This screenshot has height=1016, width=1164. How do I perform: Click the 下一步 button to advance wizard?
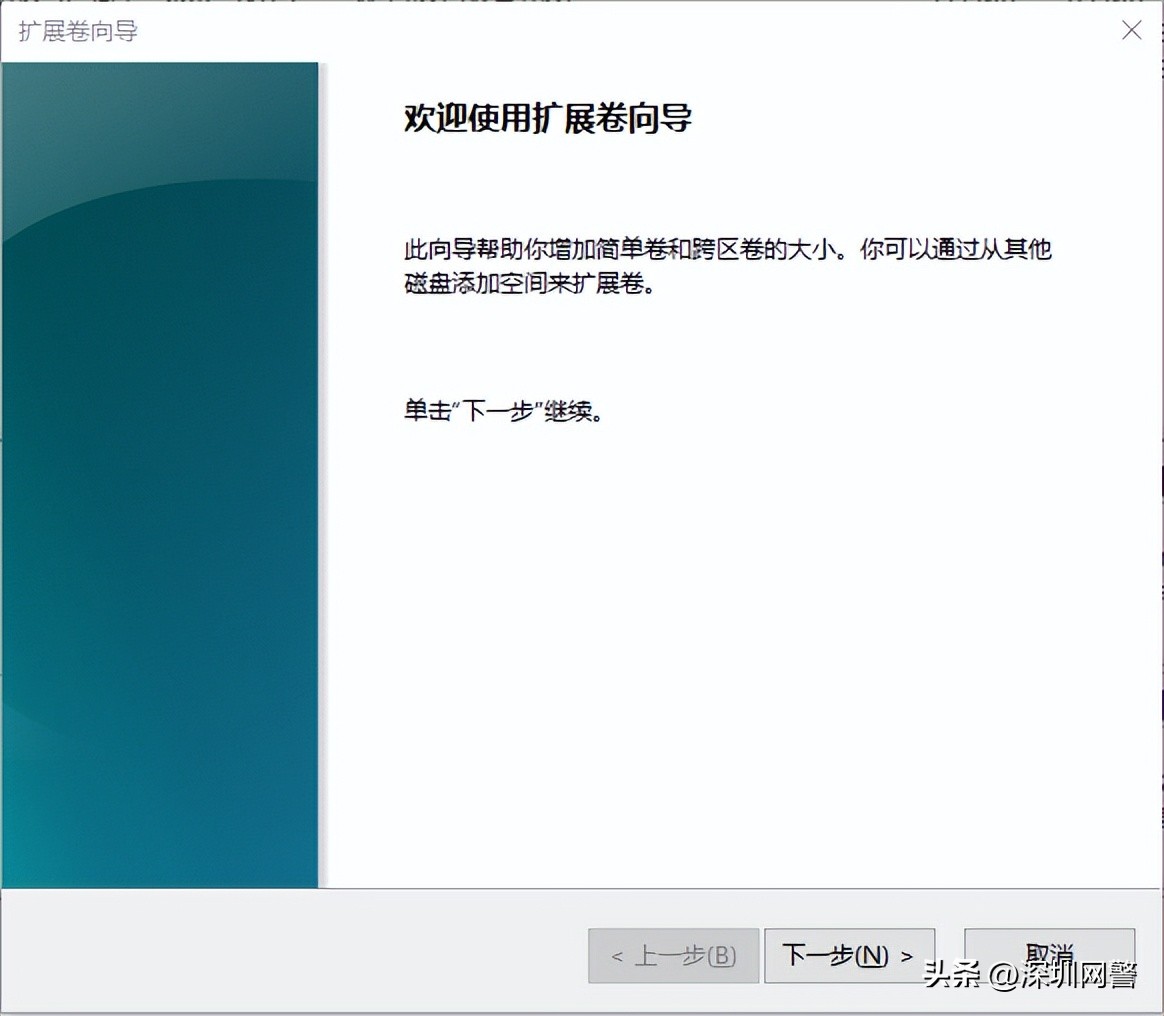(x=849, y=955)
